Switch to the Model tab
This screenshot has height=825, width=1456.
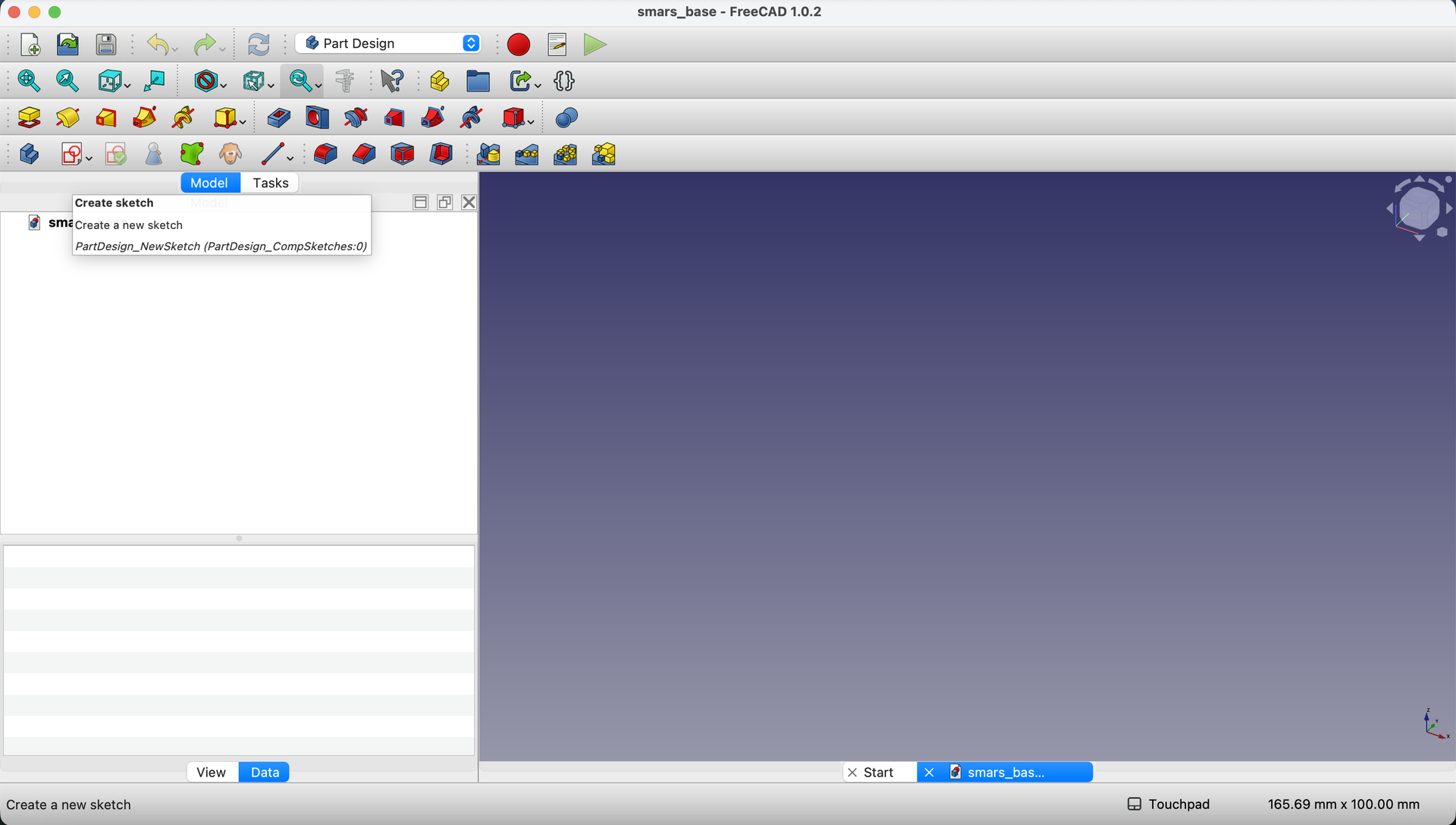click(x=209, y=183)
